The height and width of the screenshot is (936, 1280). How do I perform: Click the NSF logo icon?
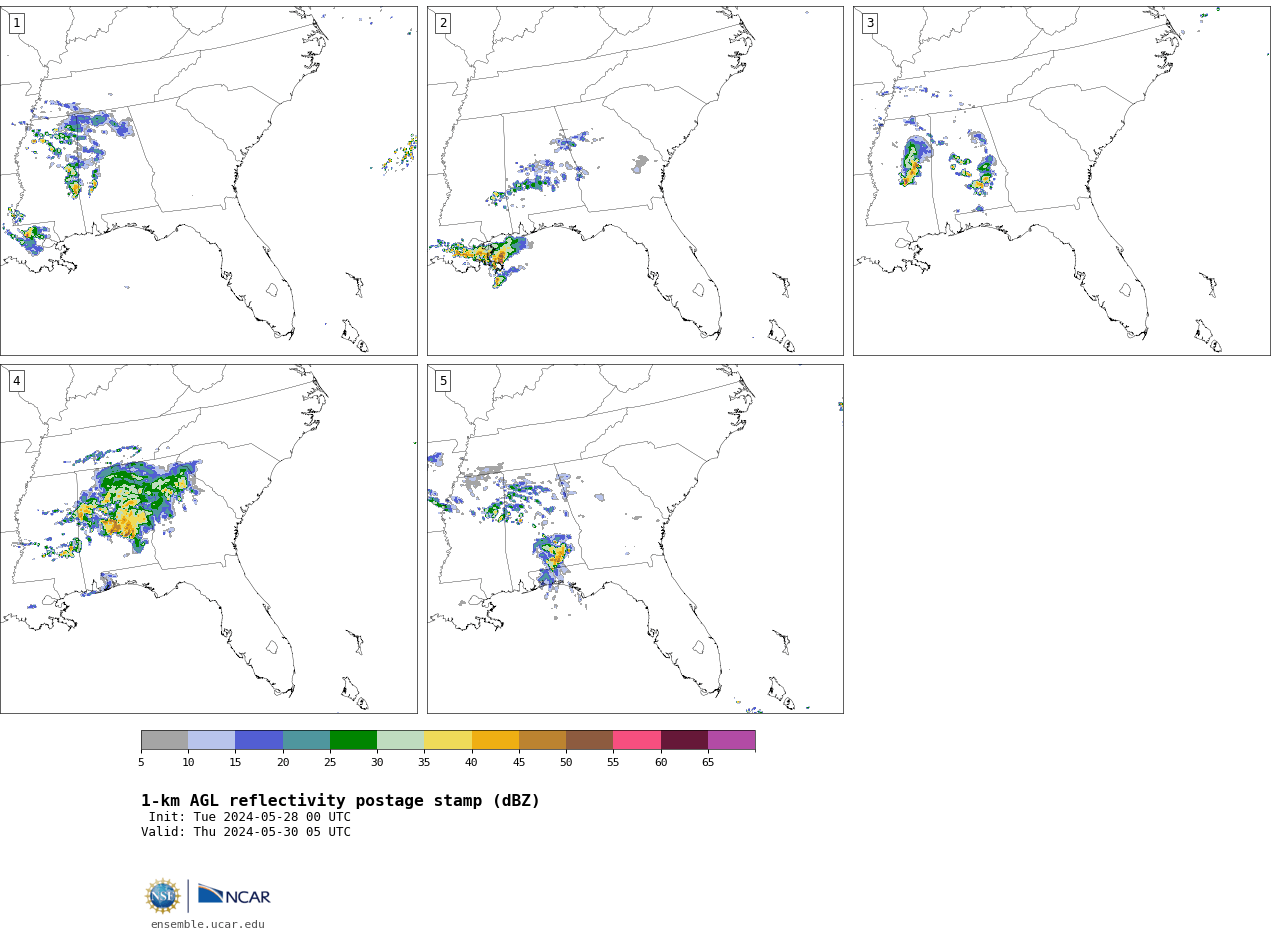pos(163,896)
